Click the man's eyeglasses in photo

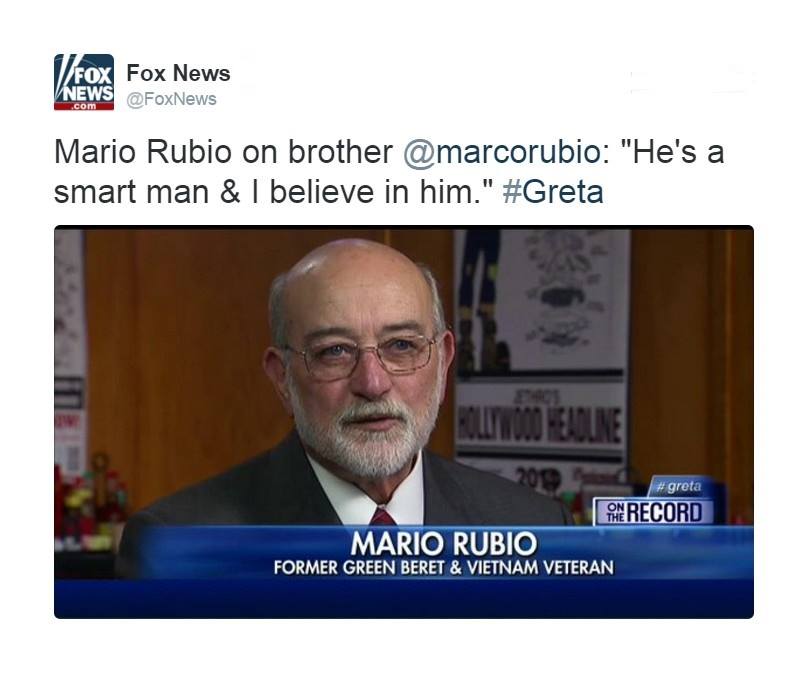(363, 354)
